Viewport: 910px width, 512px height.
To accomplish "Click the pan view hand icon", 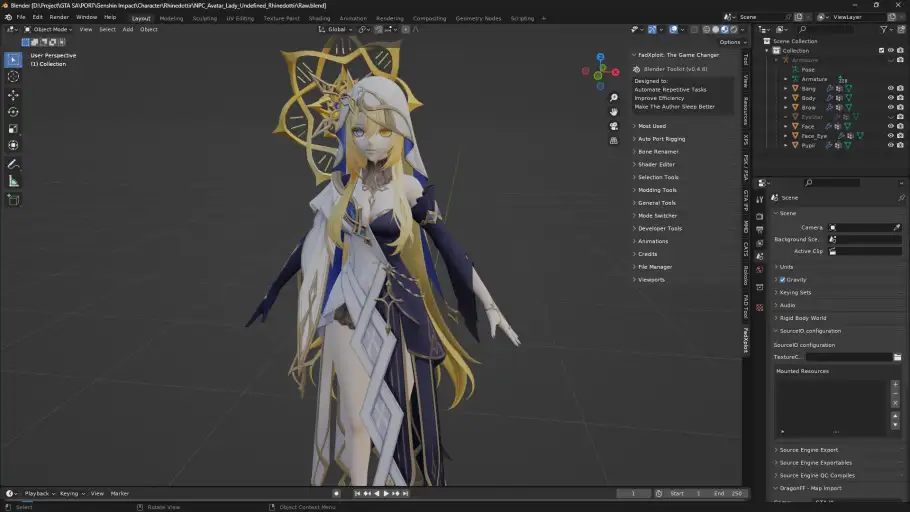I will 613,111.
